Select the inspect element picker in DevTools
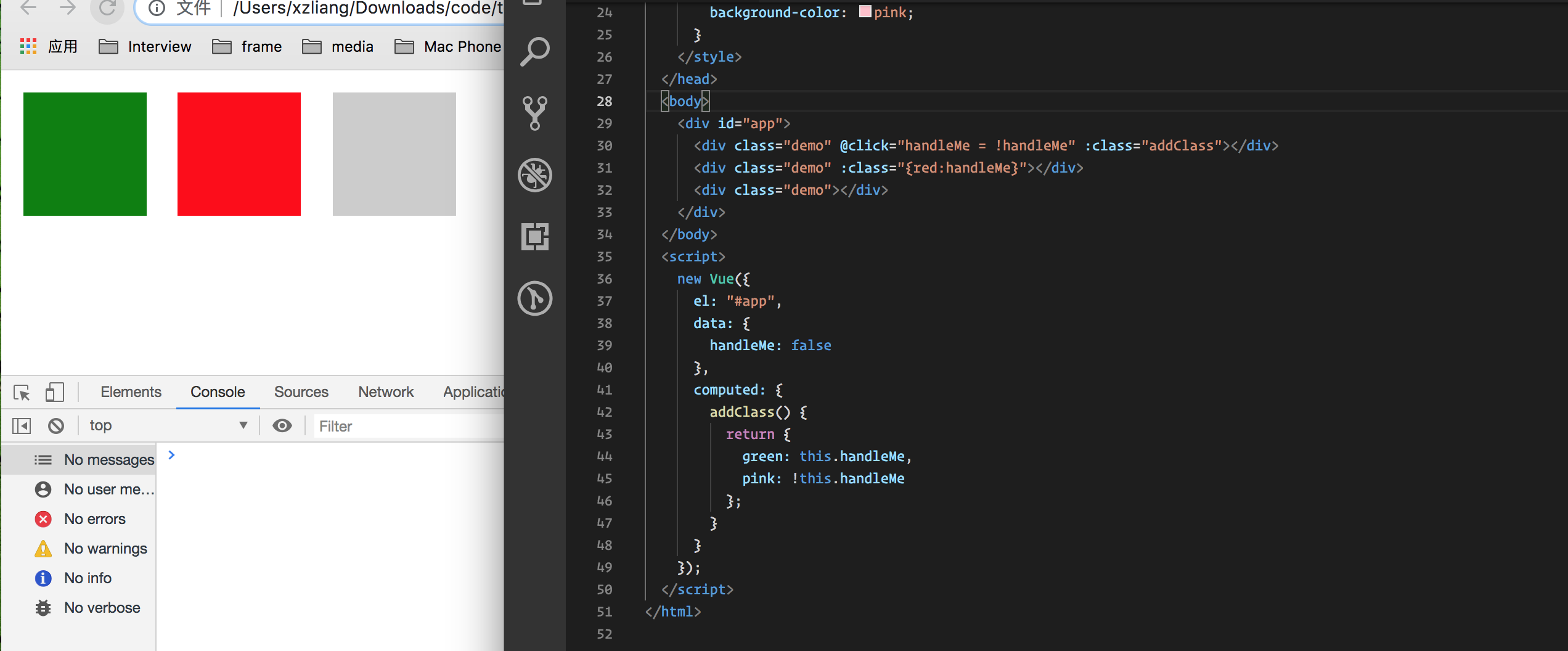This screenshot has width=1568, height=651. [x=22, y=392]
